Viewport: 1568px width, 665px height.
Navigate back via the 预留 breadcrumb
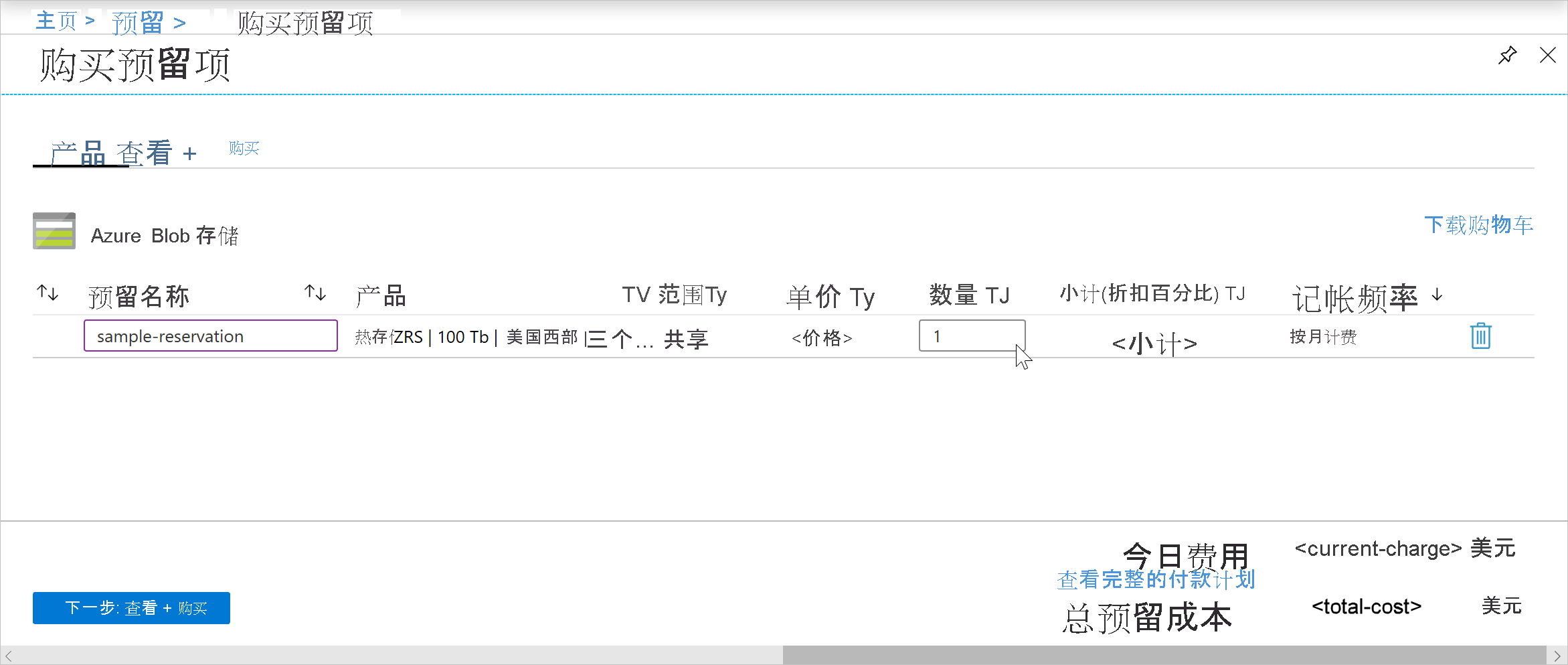137,20
